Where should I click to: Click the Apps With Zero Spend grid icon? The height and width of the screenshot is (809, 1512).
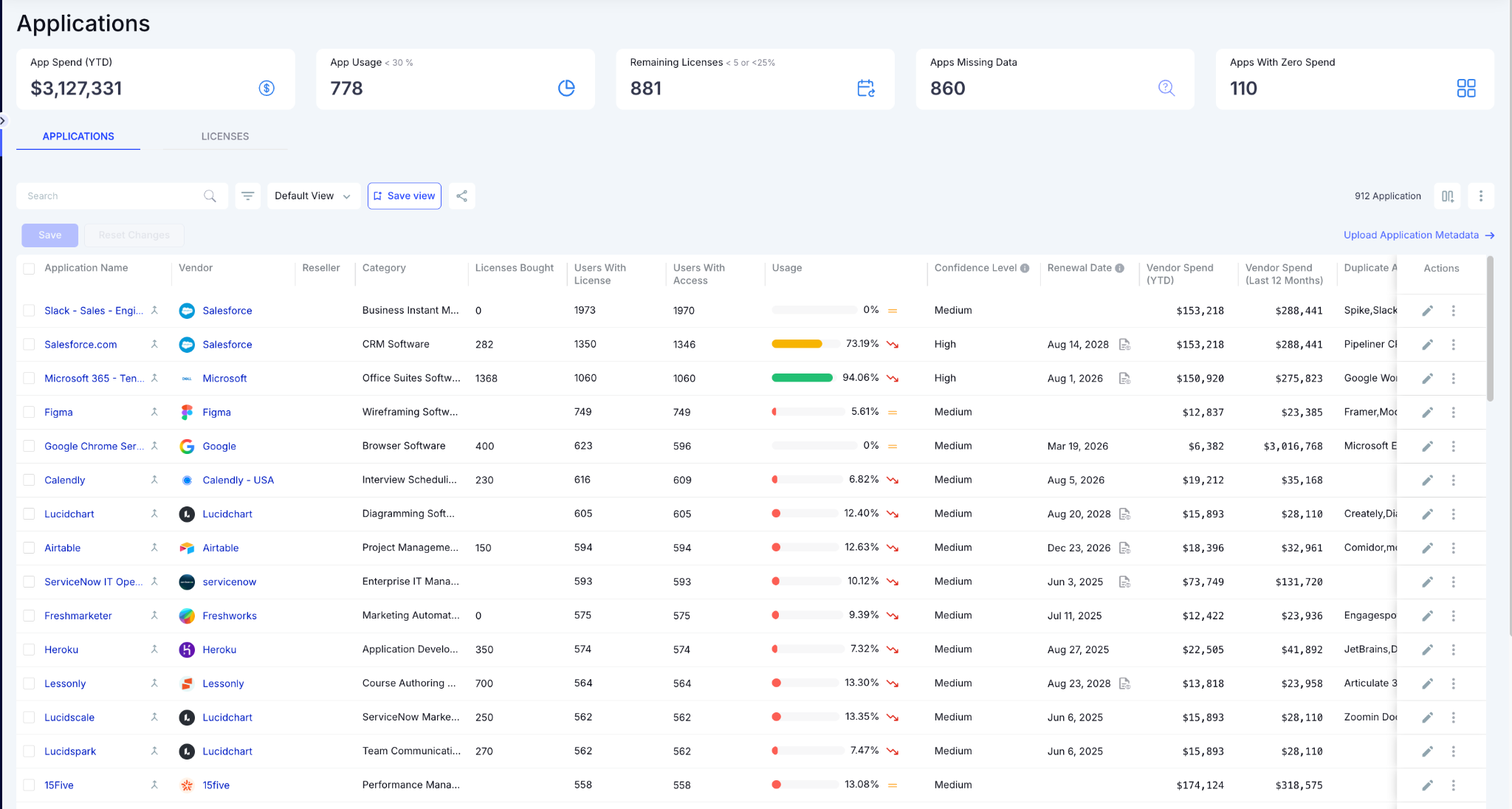click(x=1466, y=89)
